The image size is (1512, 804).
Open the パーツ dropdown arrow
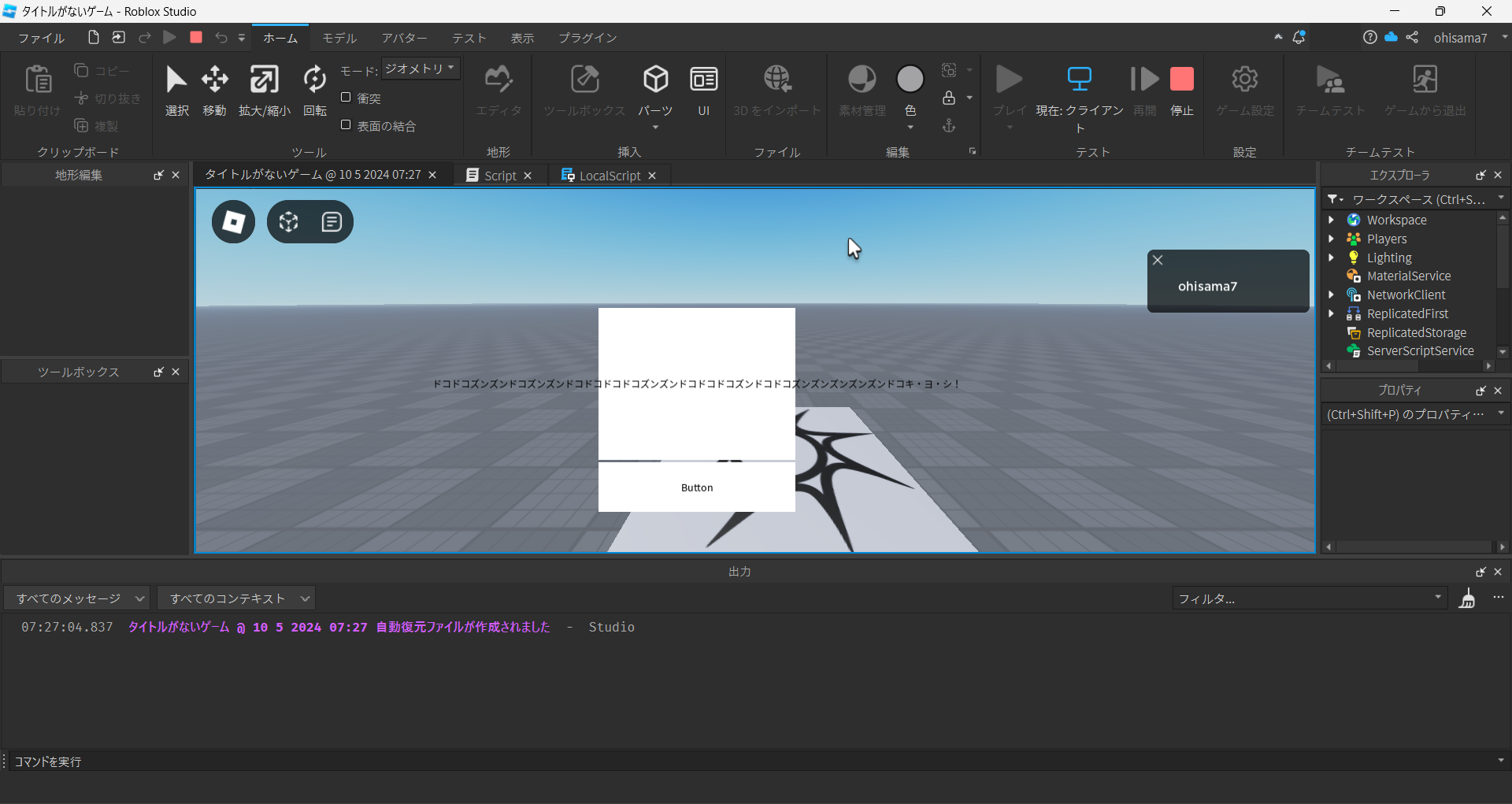pos(655,128)
